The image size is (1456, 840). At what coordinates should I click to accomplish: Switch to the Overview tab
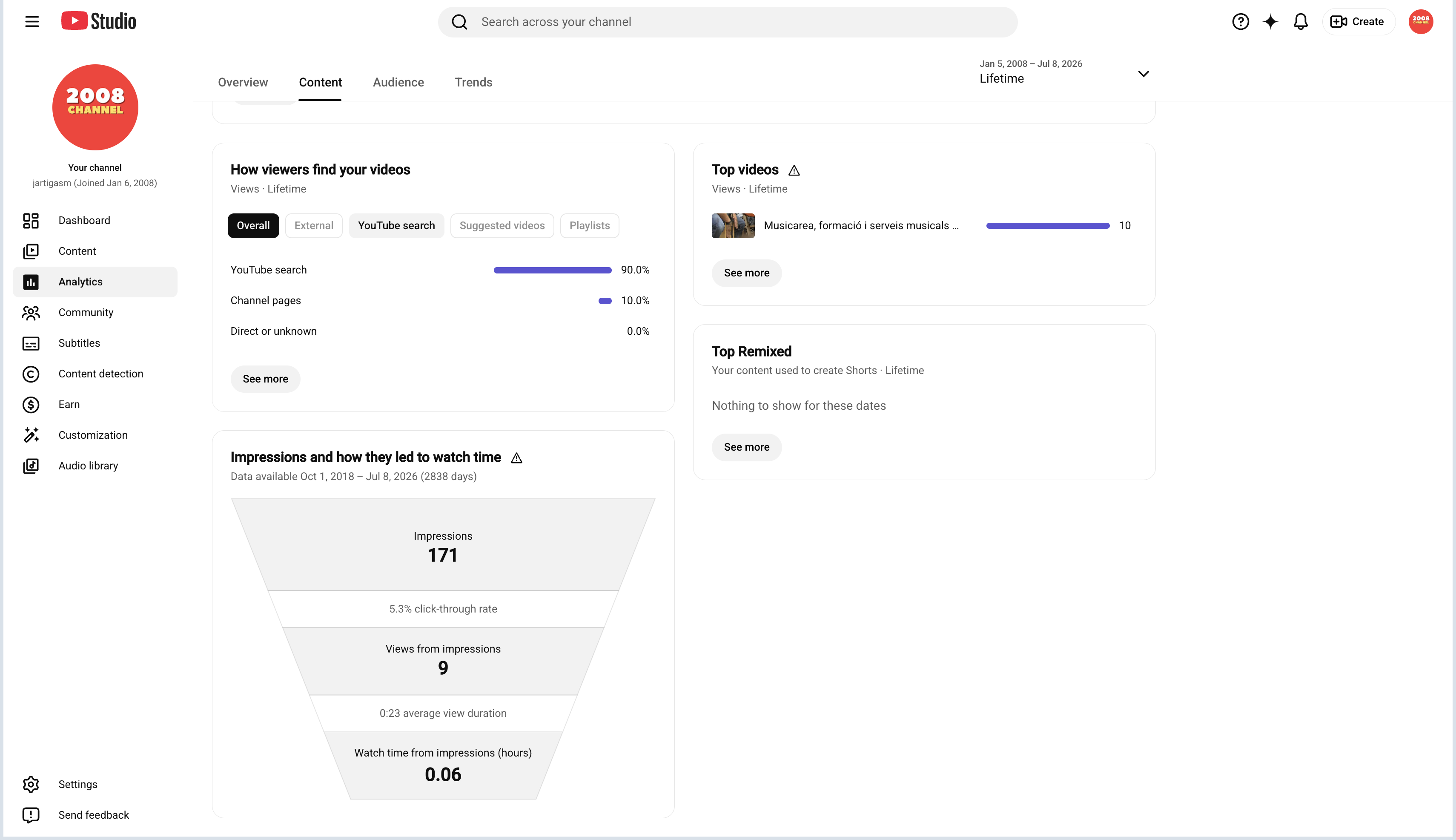click(243, 82)
